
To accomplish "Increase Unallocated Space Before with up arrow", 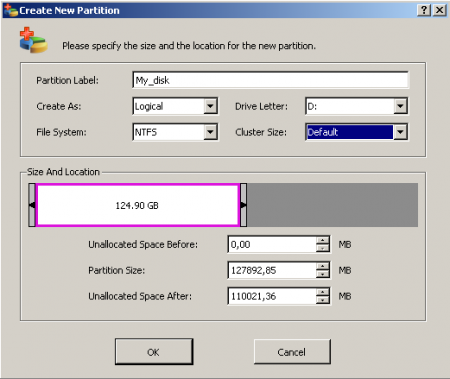I will pos(322,240).
